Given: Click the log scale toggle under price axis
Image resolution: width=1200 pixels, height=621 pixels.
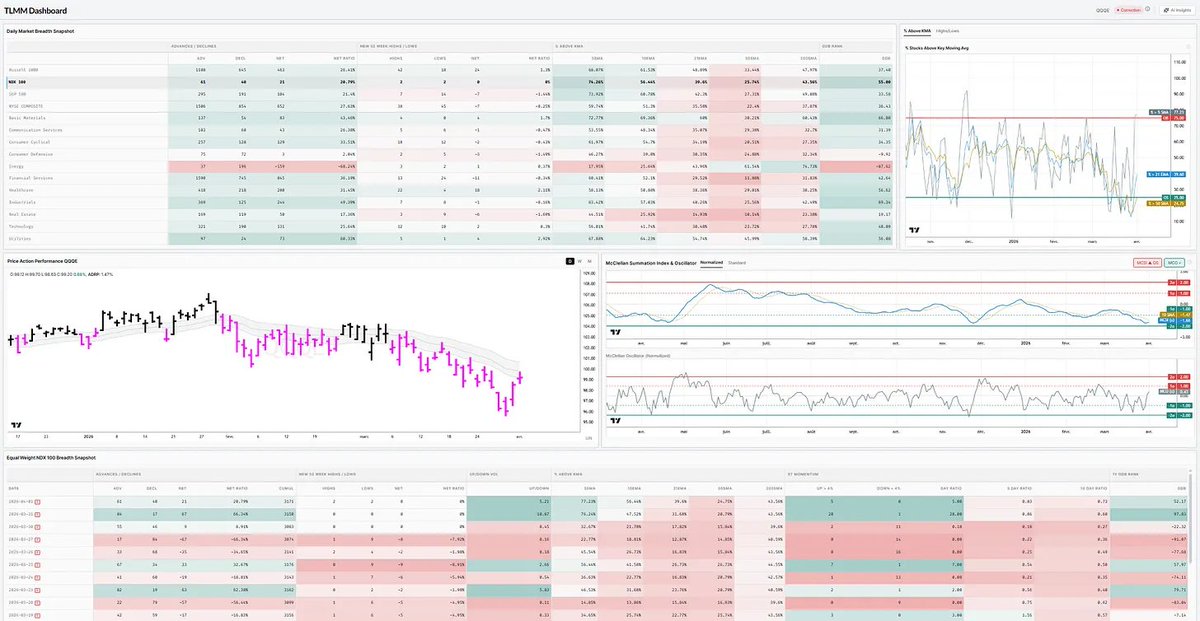Looking at the screenshot, I should (587, 436).
